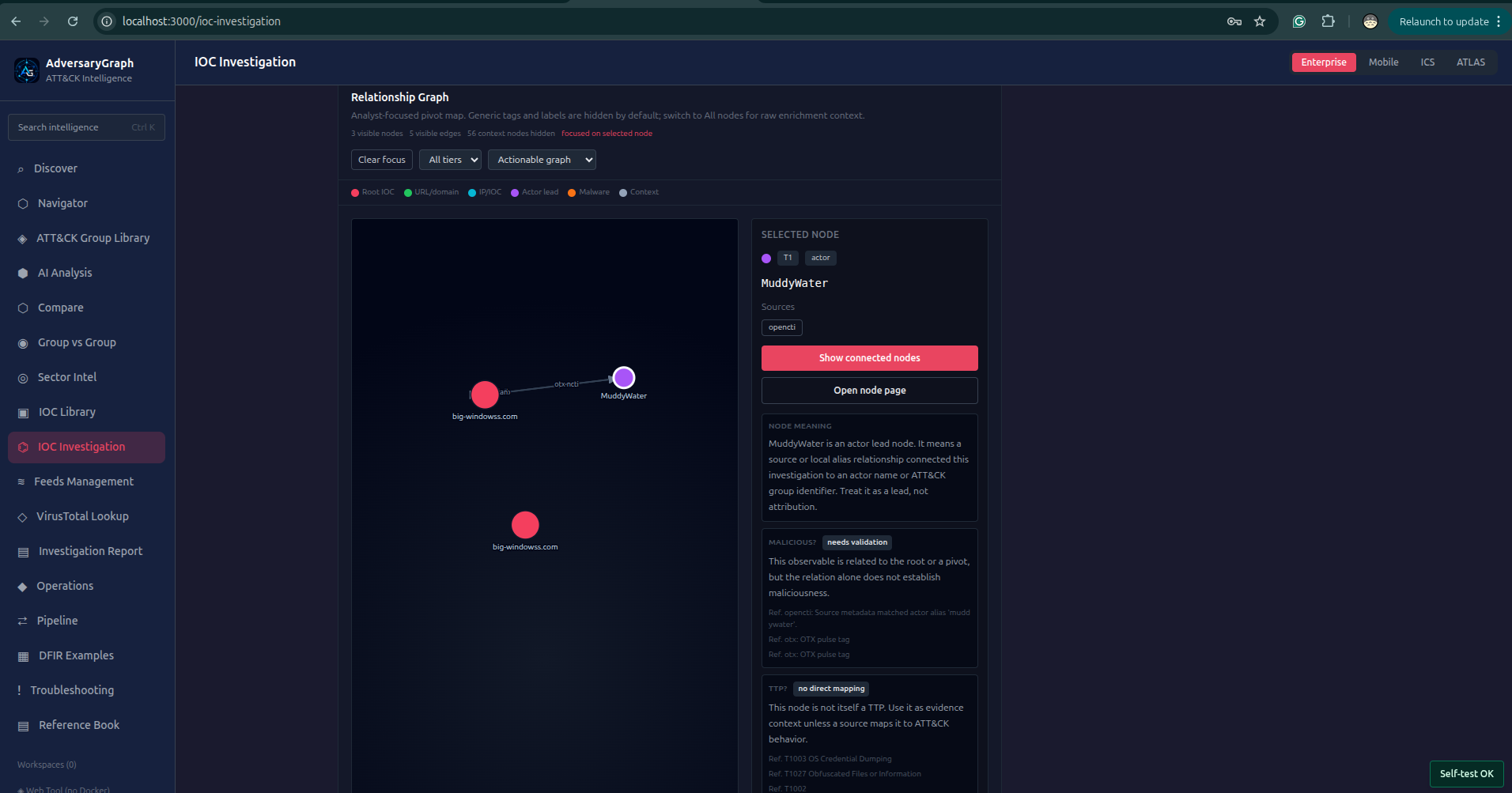Select the lower big-windowss.com red node
1512x793 pixels.
[525, 525]
